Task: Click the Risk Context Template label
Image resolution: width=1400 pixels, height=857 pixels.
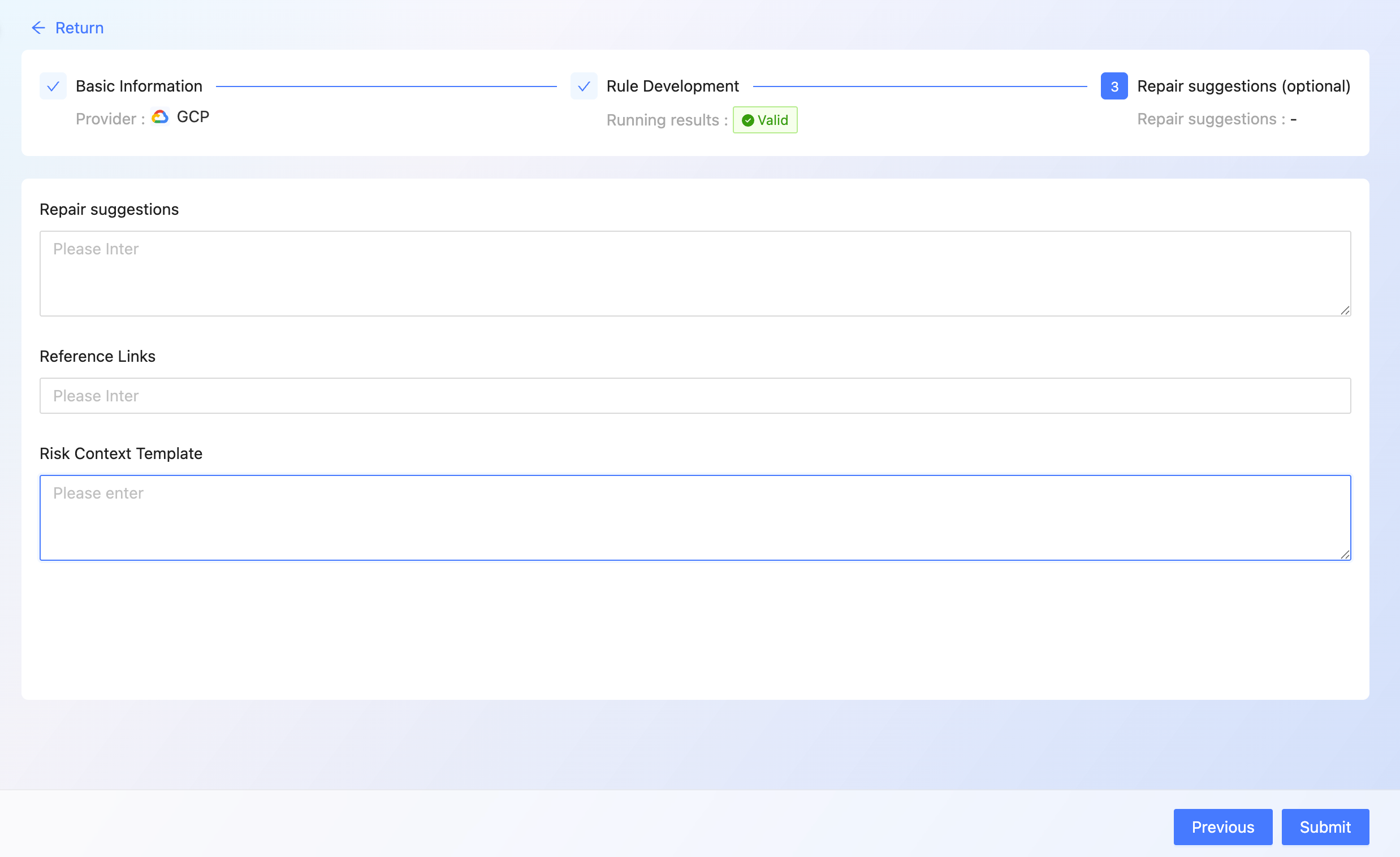Action: [x=121, y=453]
